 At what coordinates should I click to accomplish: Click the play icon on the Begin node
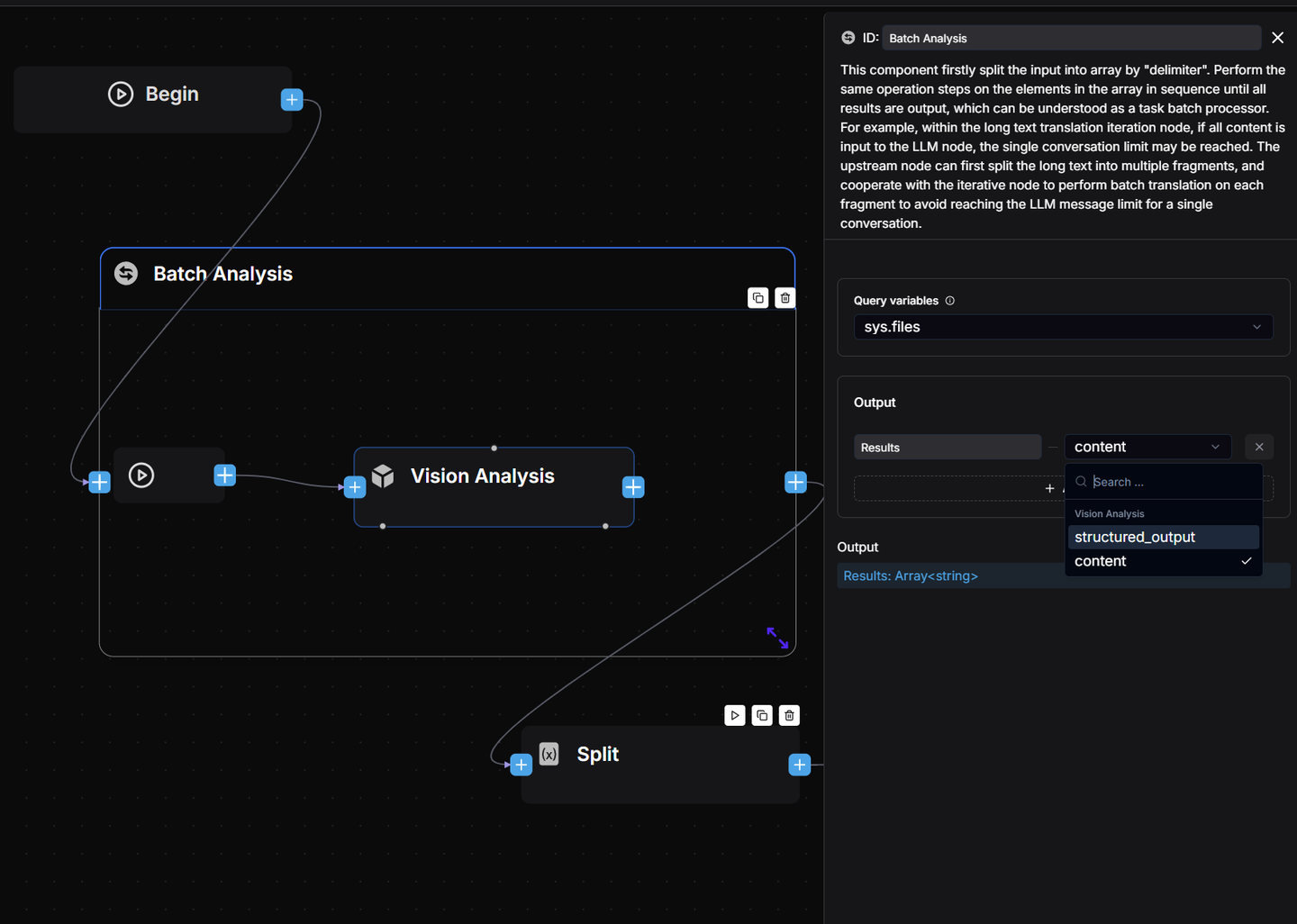[121, 94]
